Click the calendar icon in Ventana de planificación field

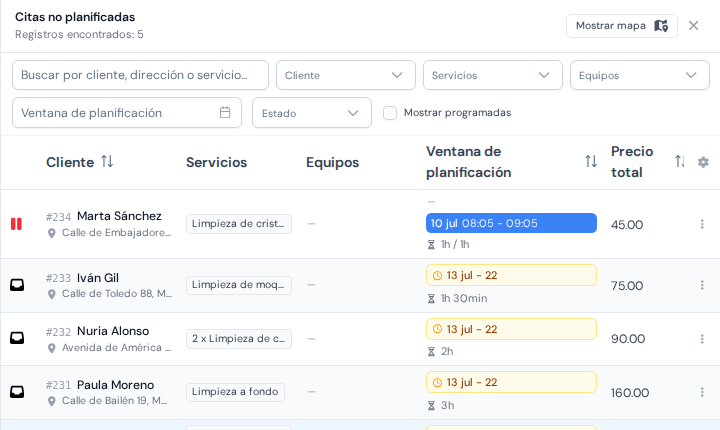[x=225, y=112]
